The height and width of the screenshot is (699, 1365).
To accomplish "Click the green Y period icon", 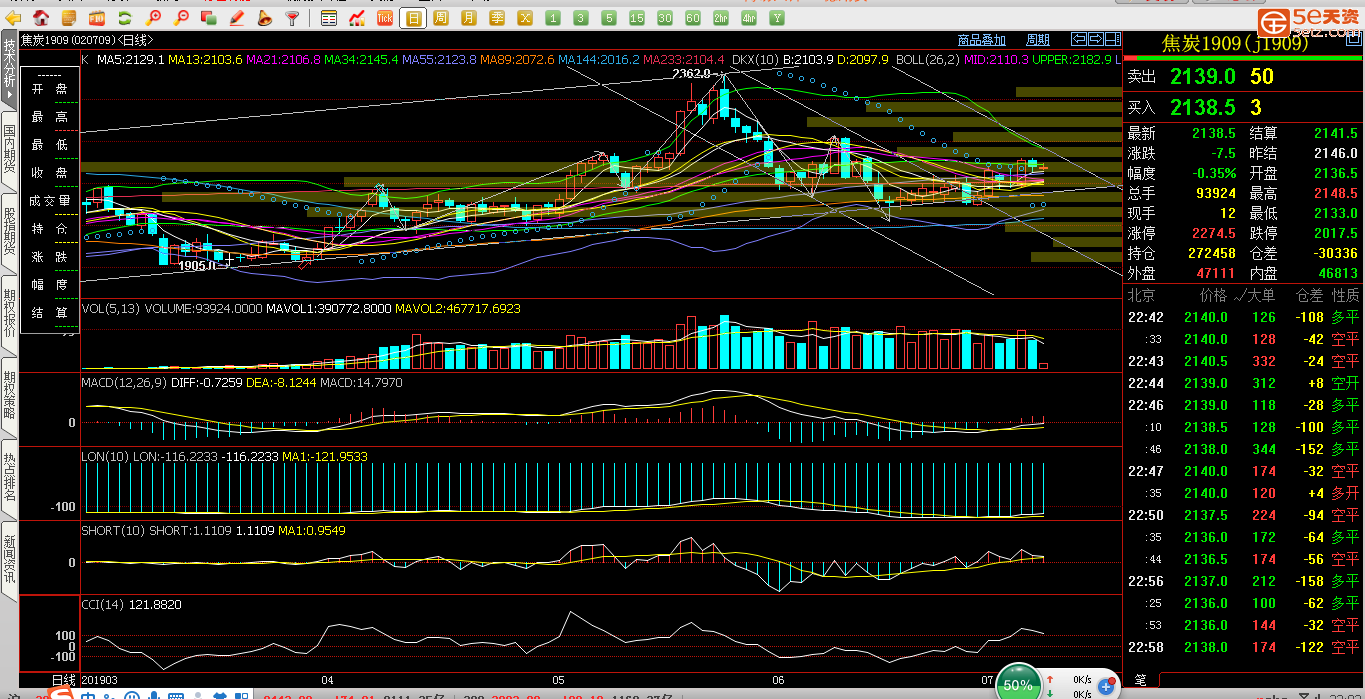I will click(777, 18).
